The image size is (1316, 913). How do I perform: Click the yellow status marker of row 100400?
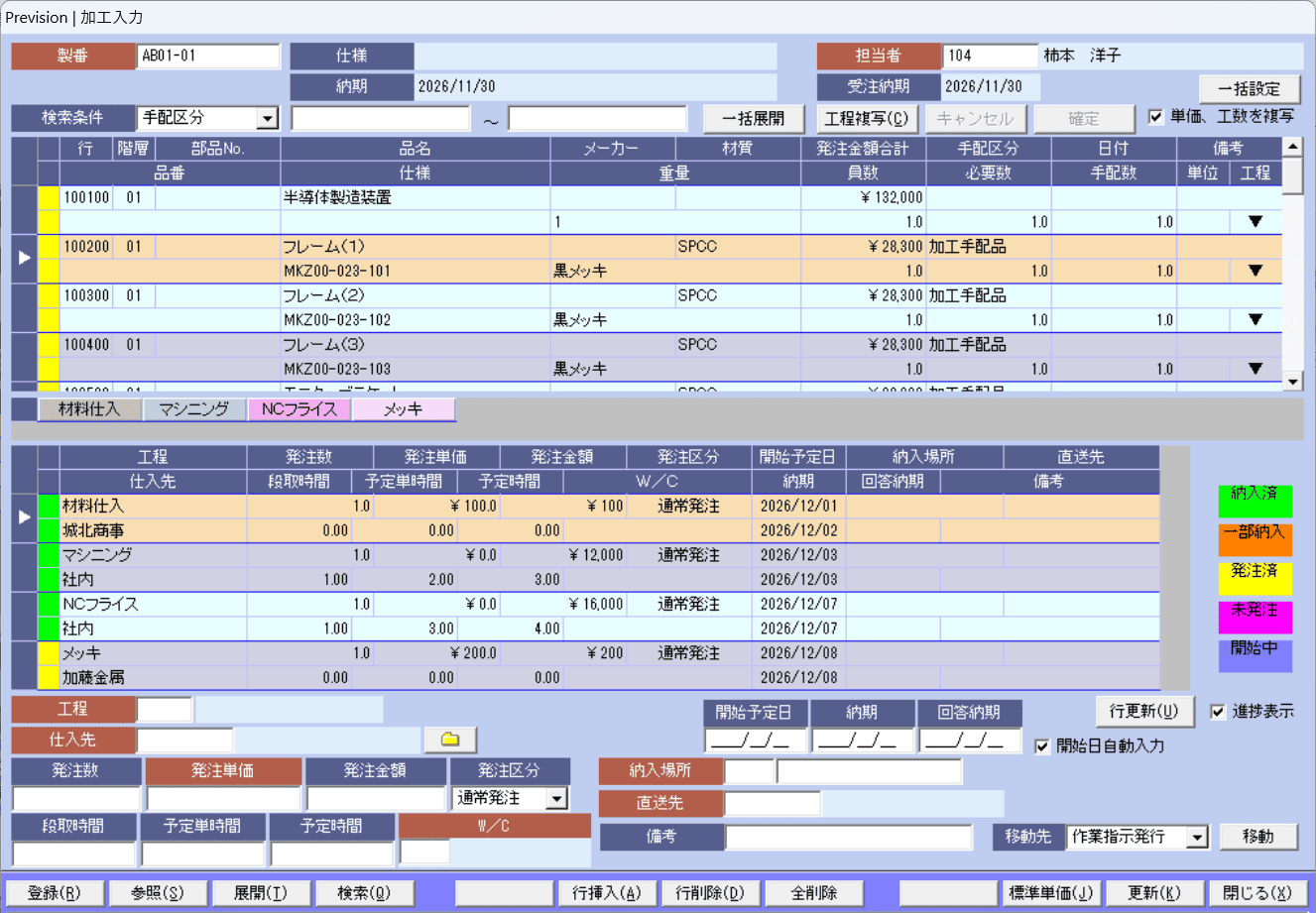[x=49, y=357]
